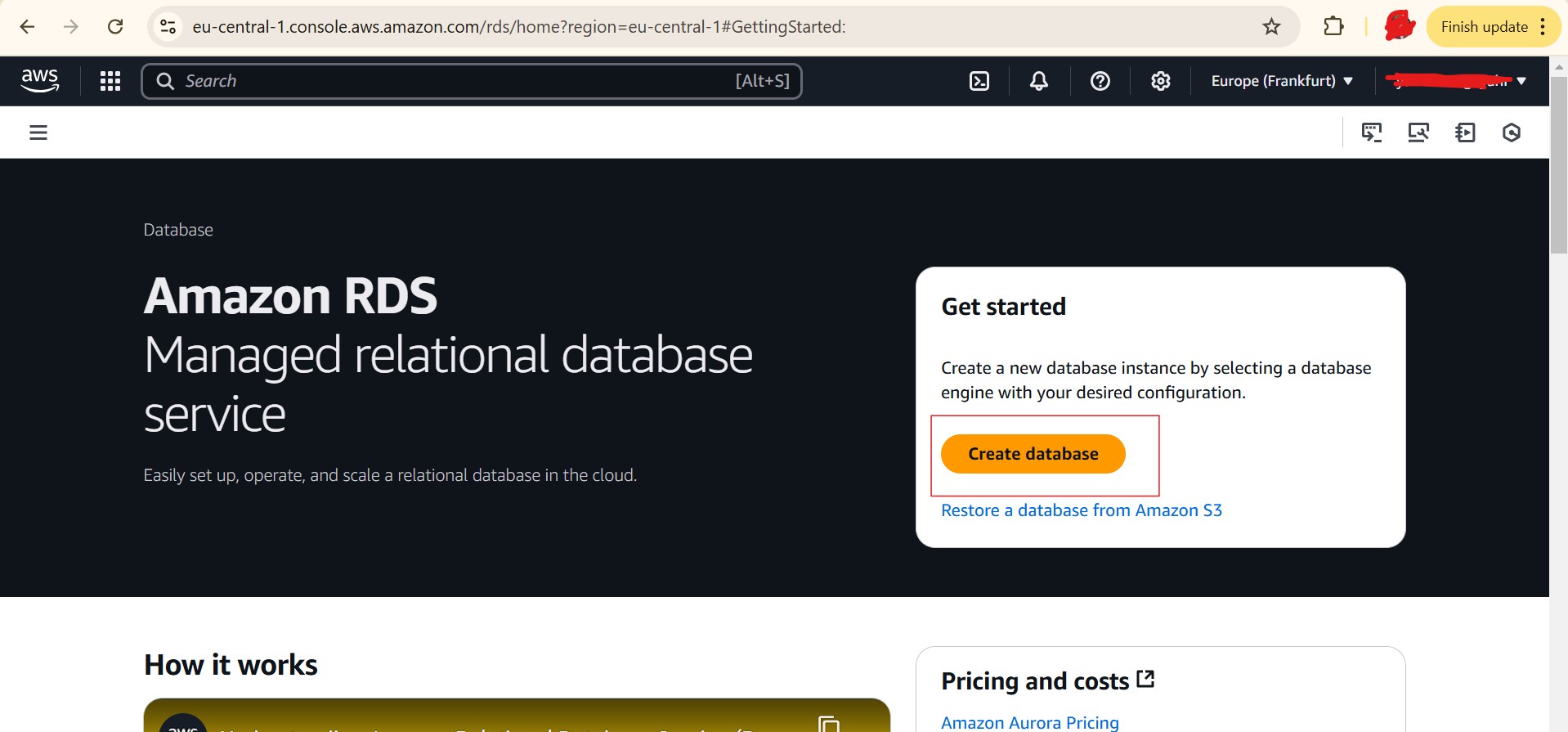
Task: Open the Amazon Aurora Pricing link
Action: click(1029, 722)
